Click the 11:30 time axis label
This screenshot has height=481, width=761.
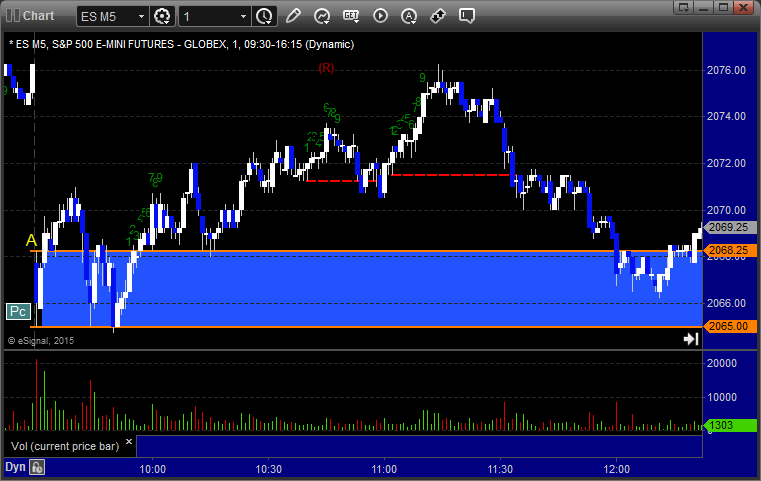click(500, 469)
